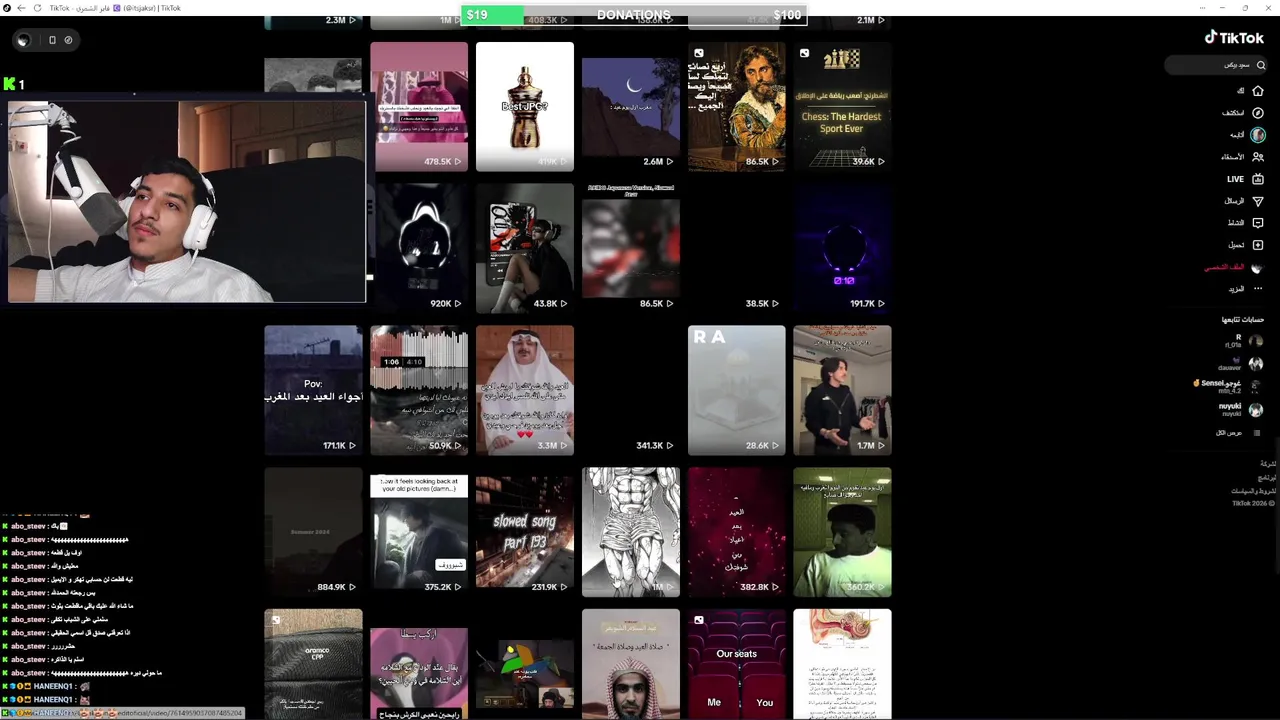Open the Friends people icon

tap(1258, 157)
